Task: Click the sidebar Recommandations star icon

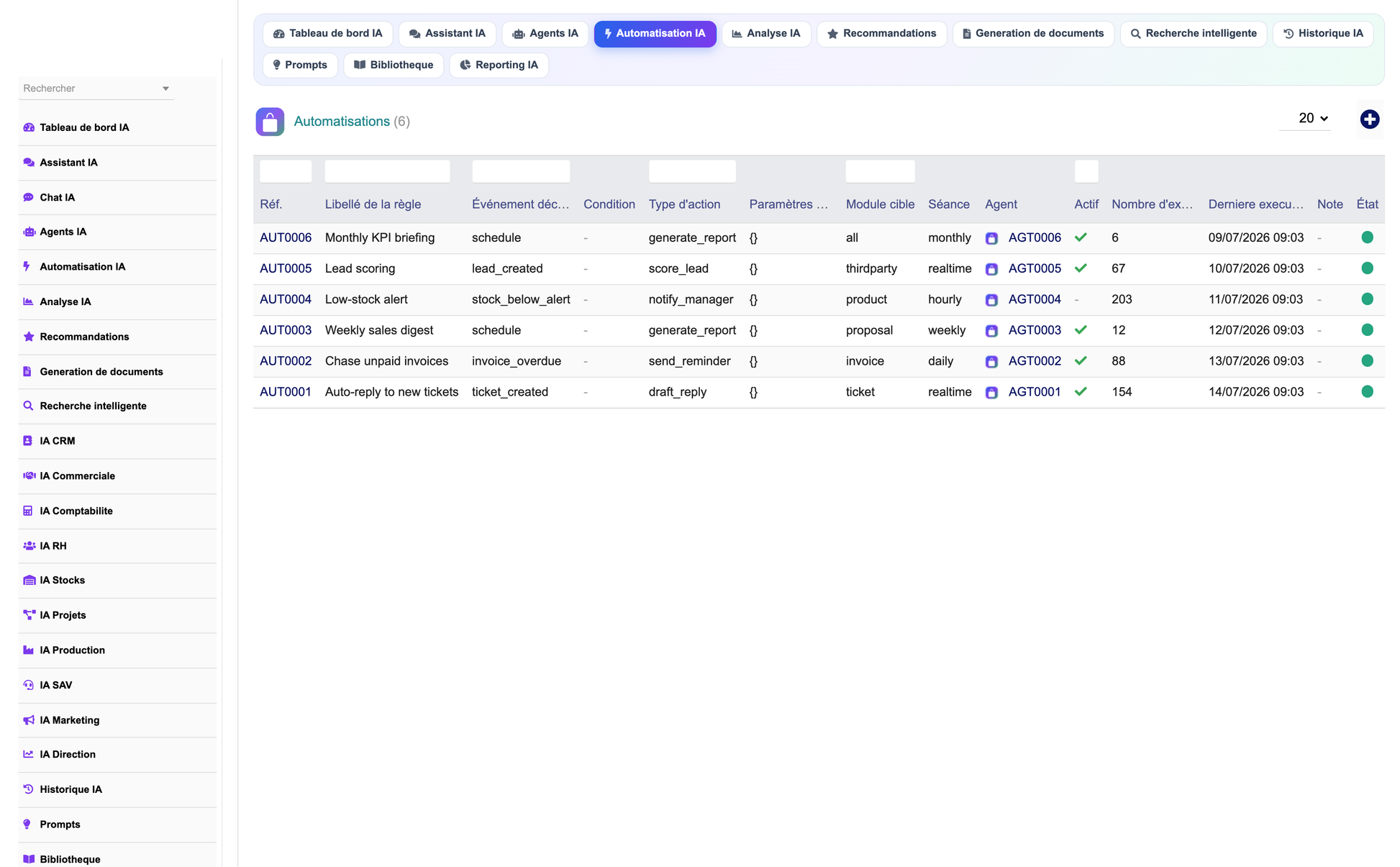Action: pos(29,336)
